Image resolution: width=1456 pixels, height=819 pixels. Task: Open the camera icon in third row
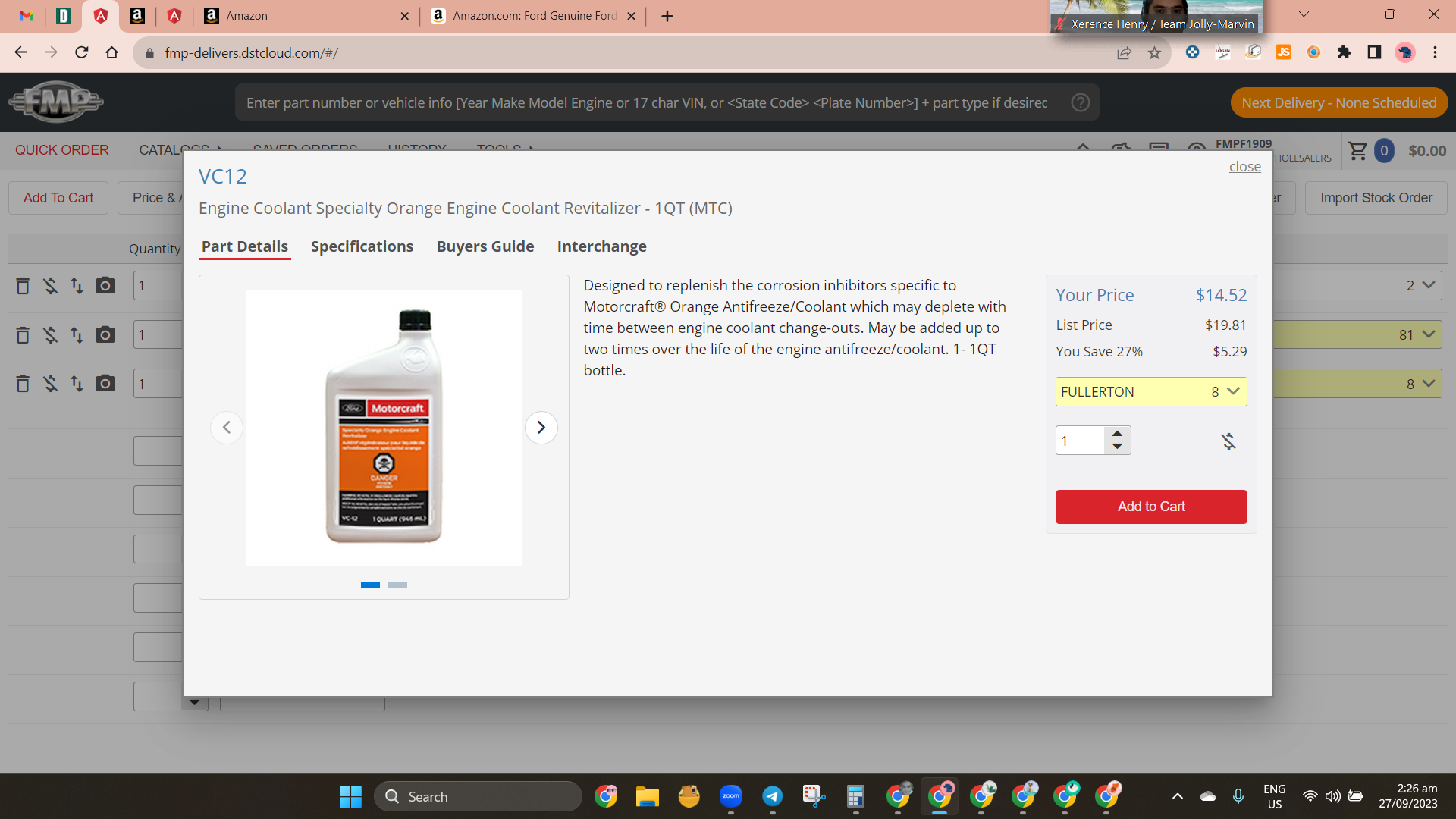tap(105, 384)
